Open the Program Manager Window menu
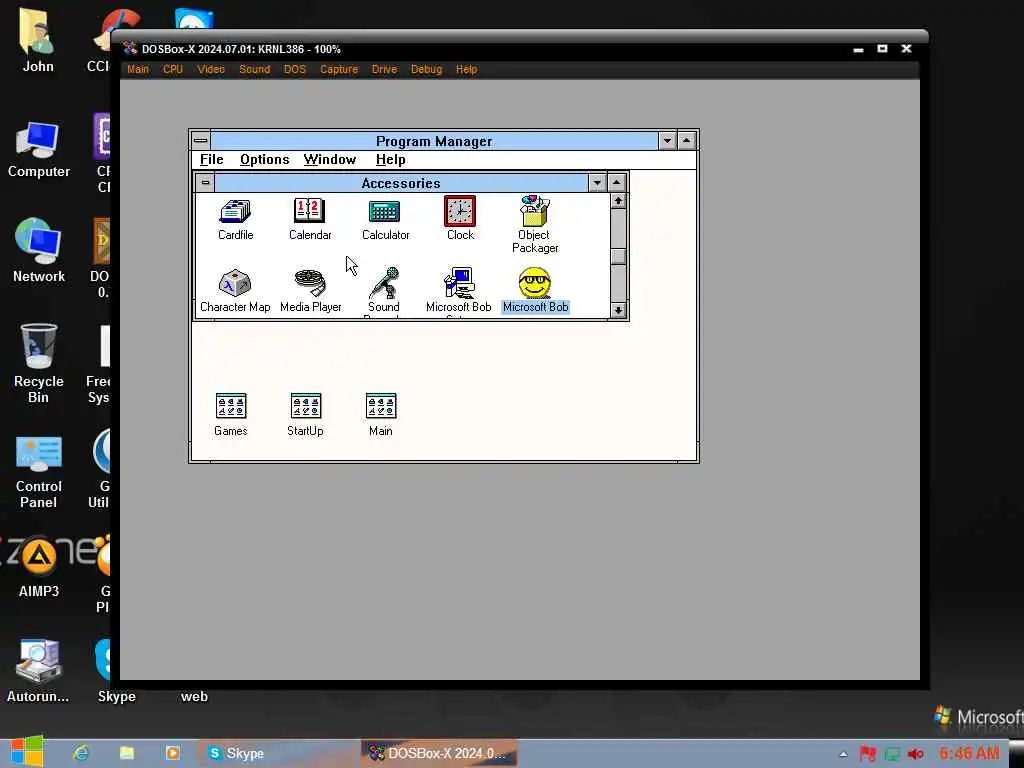1024x768 pixels. point(330,160)
